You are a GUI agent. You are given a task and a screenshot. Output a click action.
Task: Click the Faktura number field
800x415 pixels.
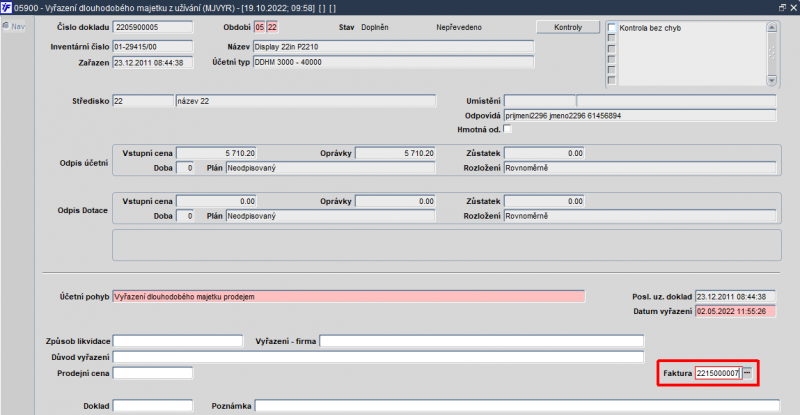point(718,373)
